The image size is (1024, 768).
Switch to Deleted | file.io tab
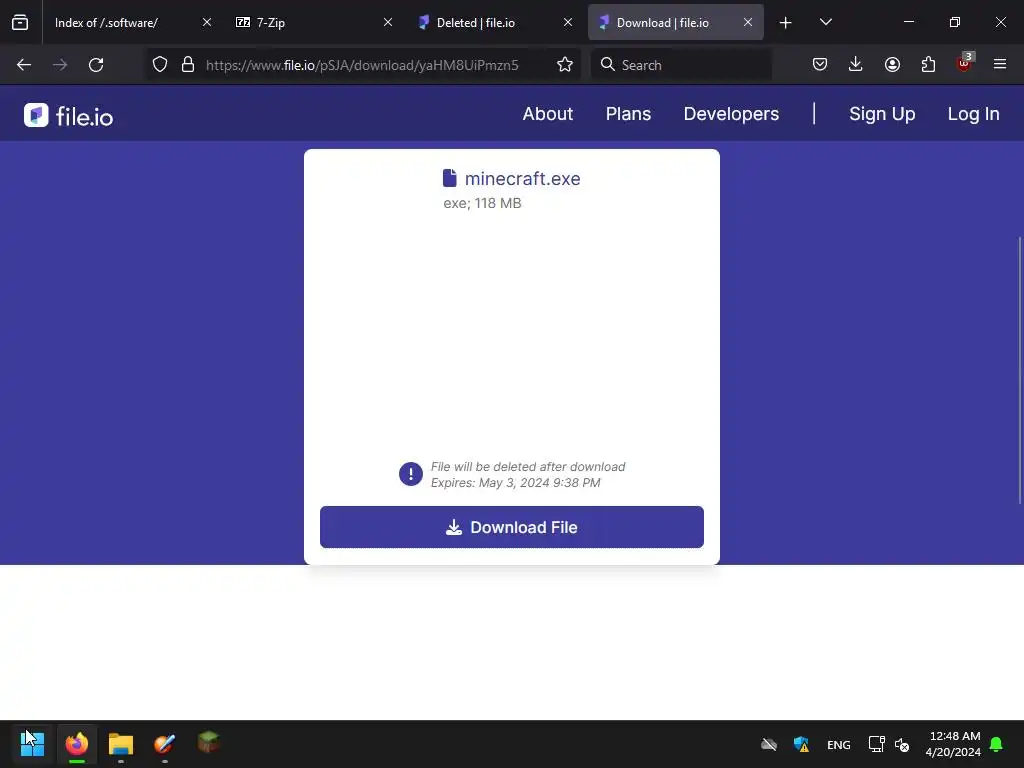click(494, 22)
